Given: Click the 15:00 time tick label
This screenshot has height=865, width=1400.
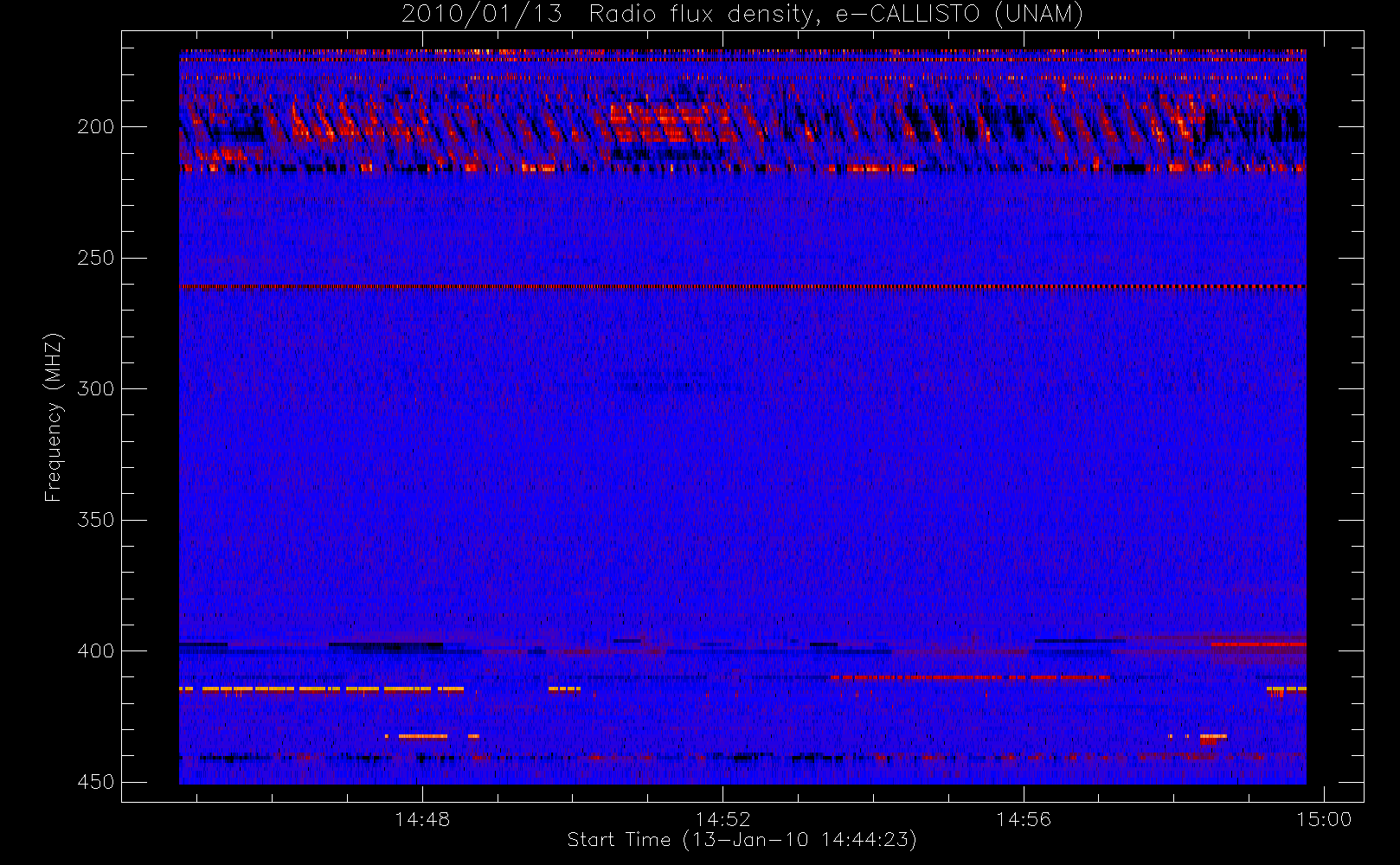Looking at the screenshot, I should pos(1324,819).
